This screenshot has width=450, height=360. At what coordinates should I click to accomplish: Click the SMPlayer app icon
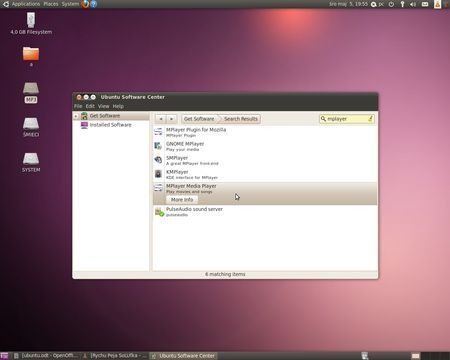(x=158, y=160)
